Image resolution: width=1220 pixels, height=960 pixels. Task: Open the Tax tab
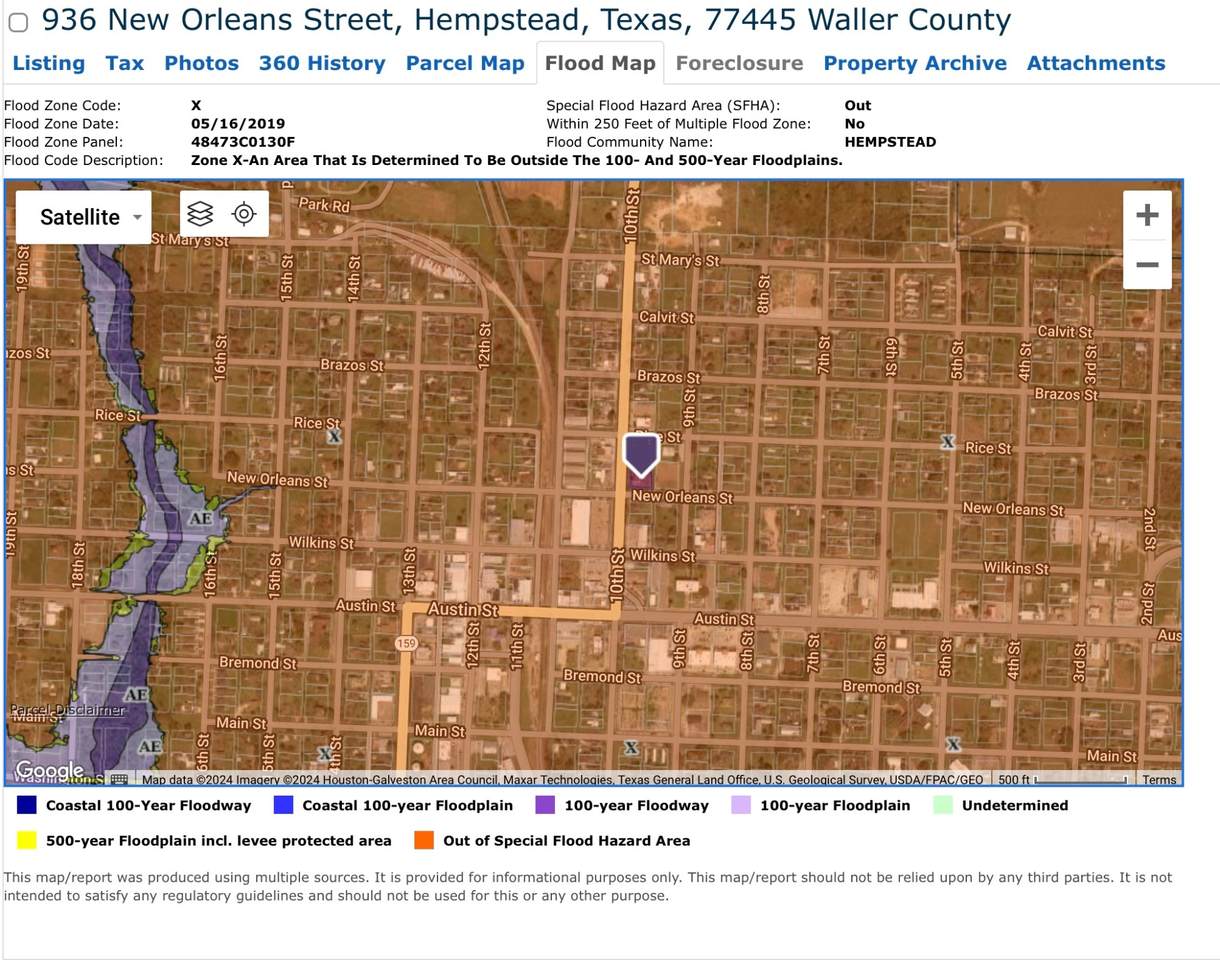point(124,63)
